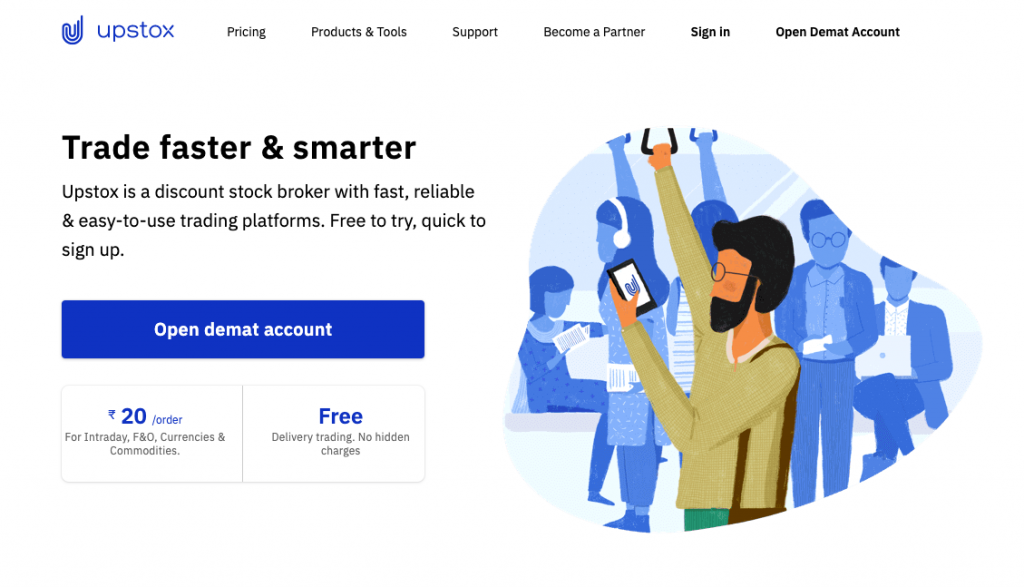The image size is (1024, 587).
Task: Open the Pricing page
Action: pyautogui.click(x=246, y=32)
